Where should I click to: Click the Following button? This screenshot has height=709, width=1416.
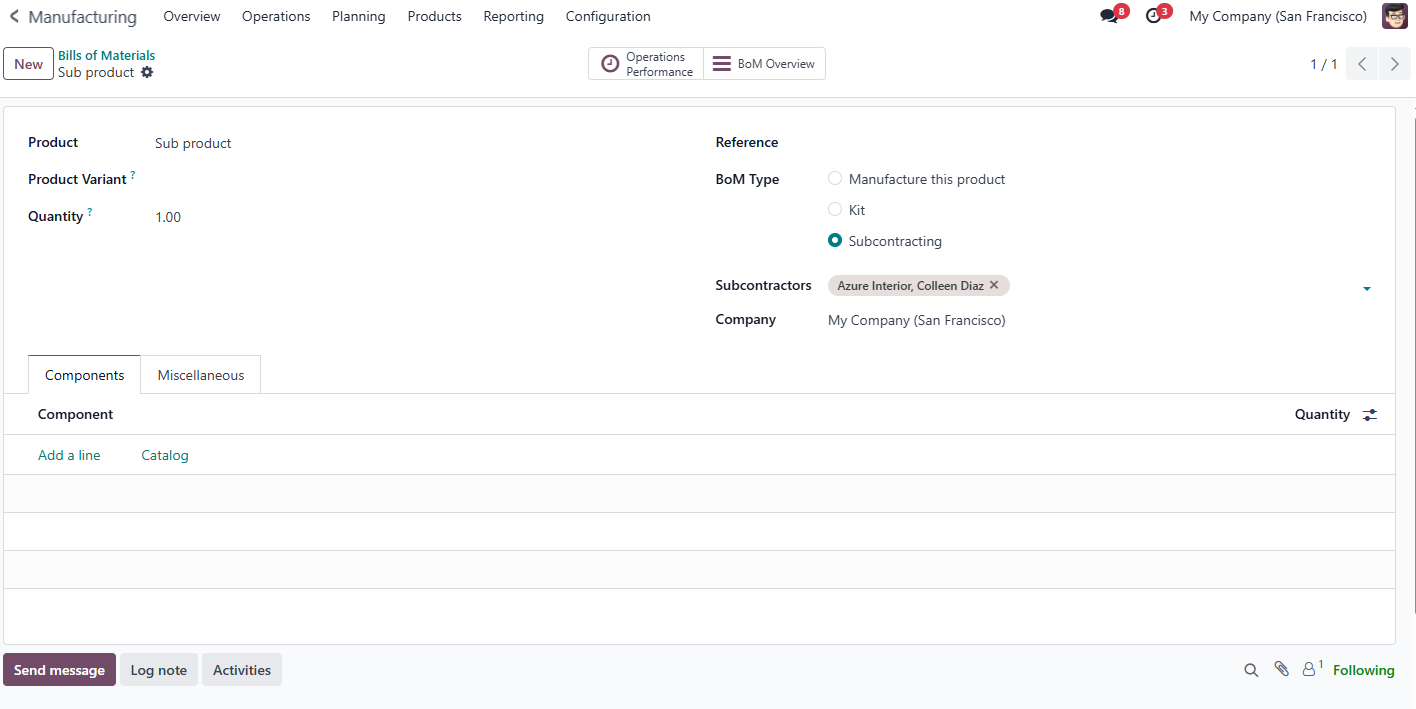1364,670
